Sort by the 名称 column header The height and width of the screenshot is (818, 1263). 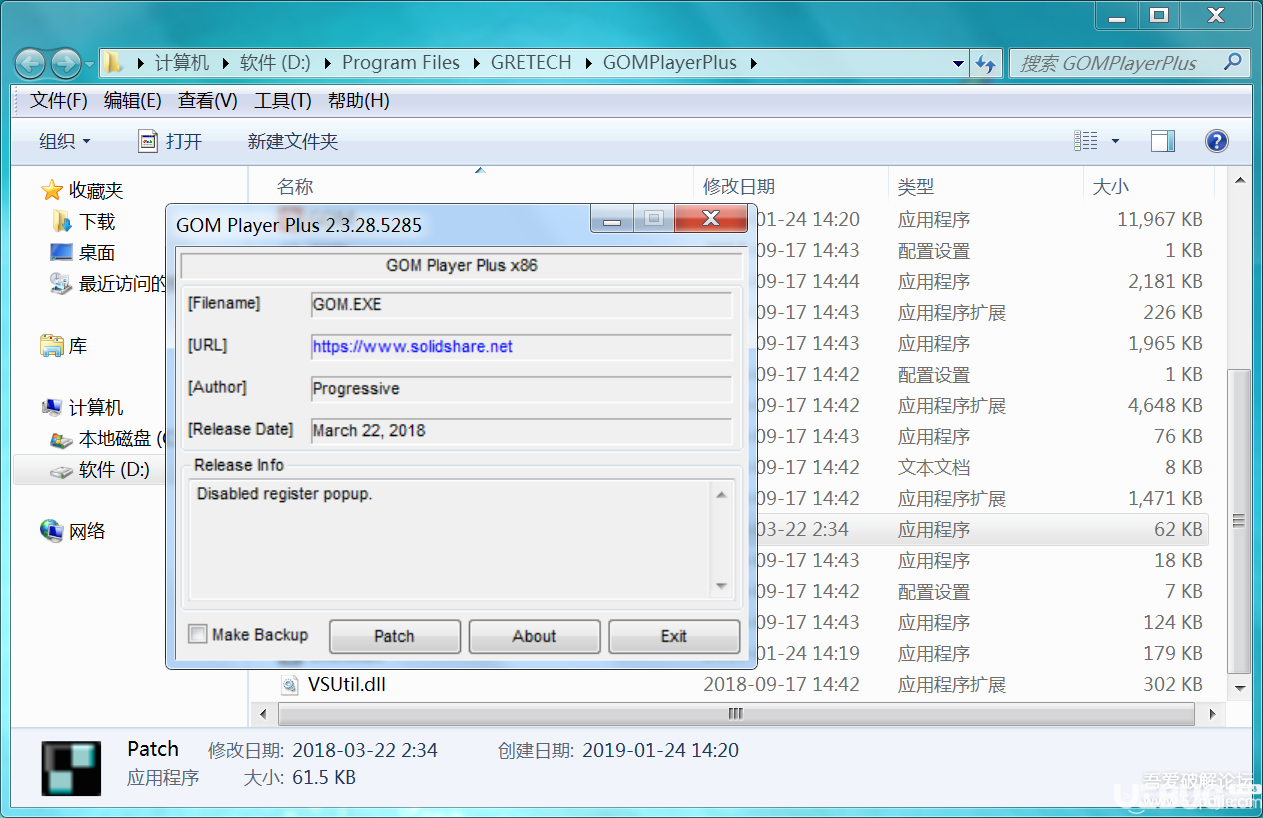295,187
